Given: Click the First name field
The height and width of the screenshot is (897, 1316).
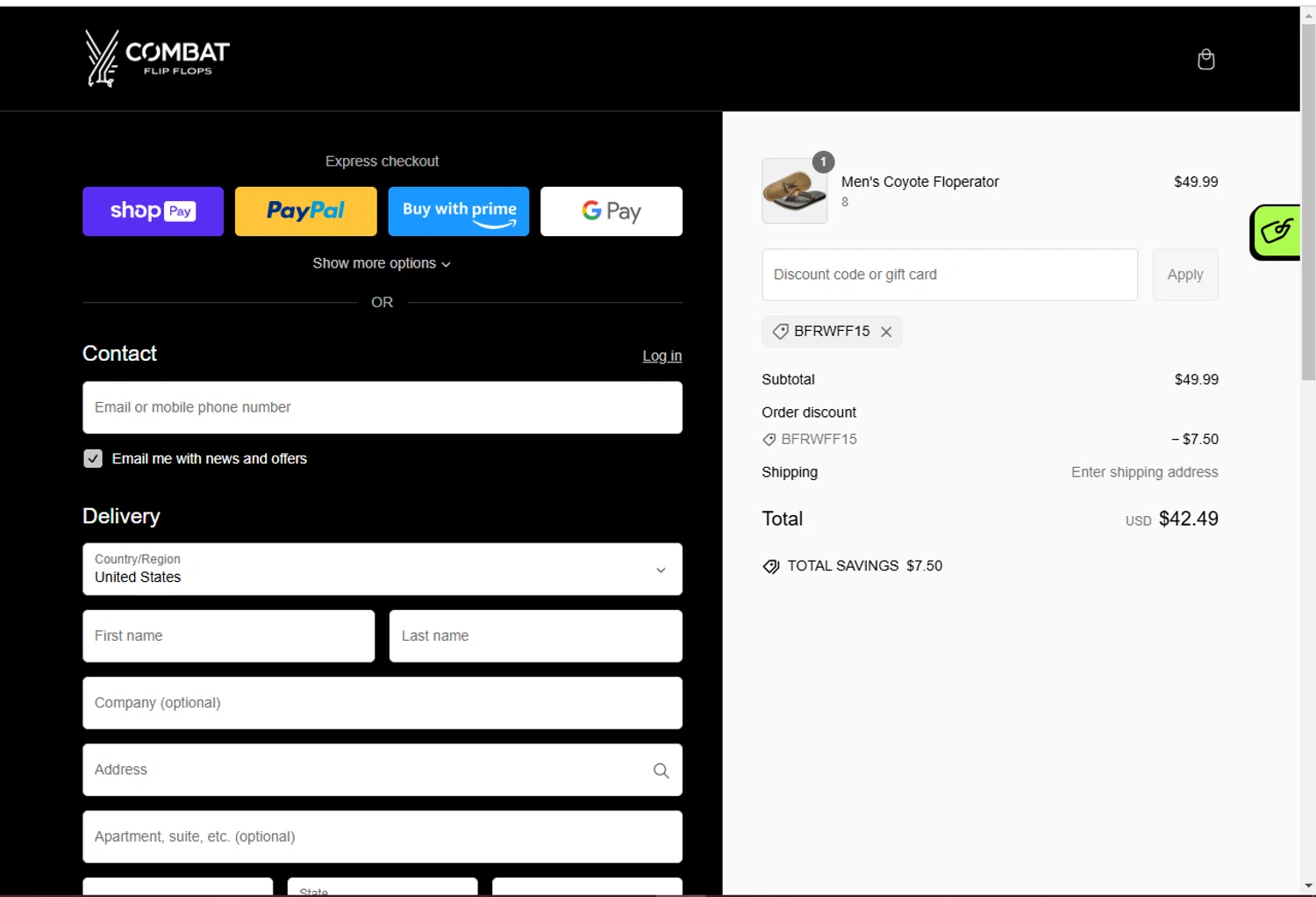Looking at the screenshot, I should coord(229,636).
